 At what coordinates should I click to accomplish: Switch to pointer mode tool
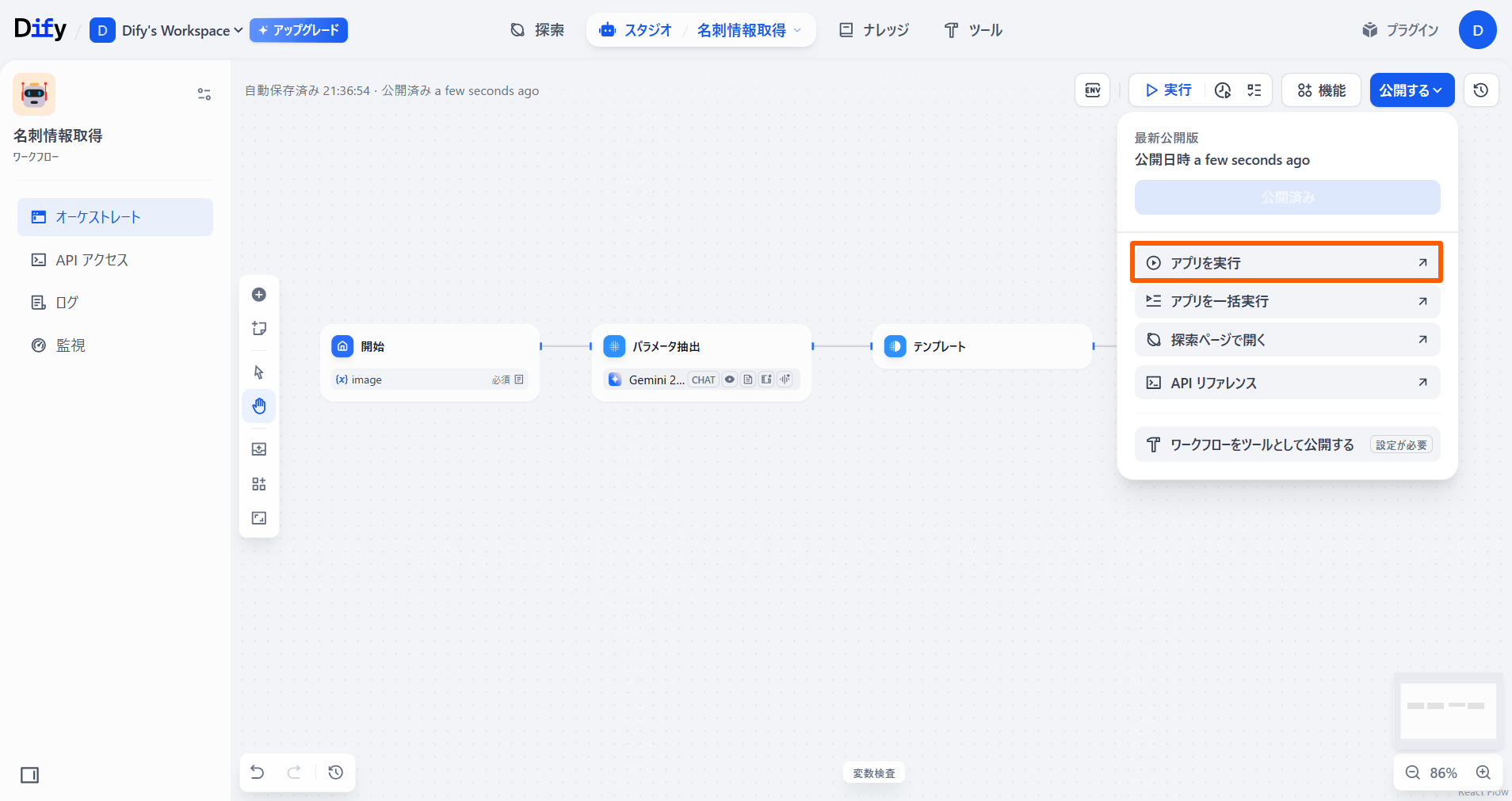258,372
